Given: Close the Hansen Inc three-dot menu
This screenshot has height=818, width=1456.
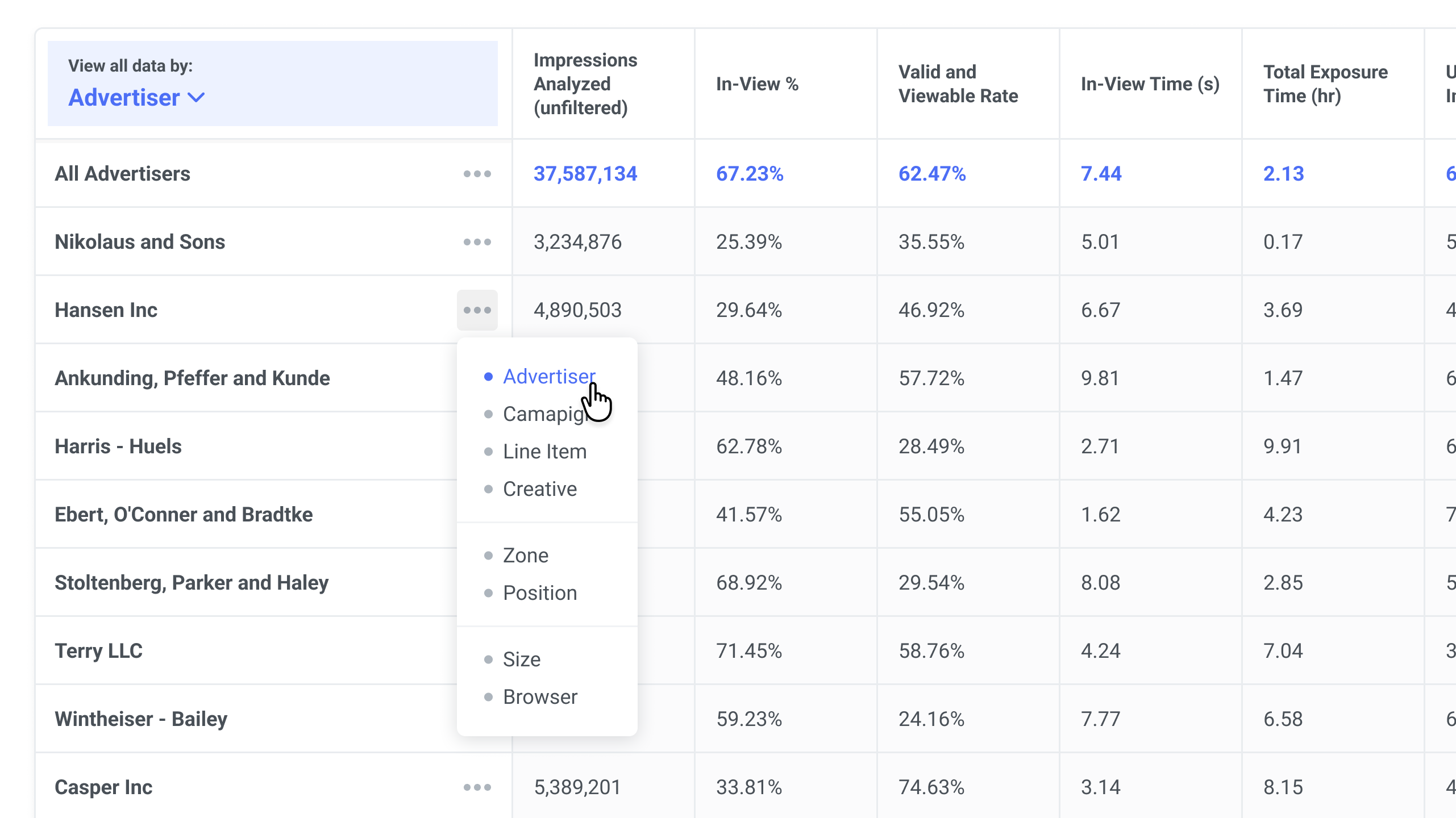Looking at the screenshot, I should pyautogui.click(x=477, y=310).
